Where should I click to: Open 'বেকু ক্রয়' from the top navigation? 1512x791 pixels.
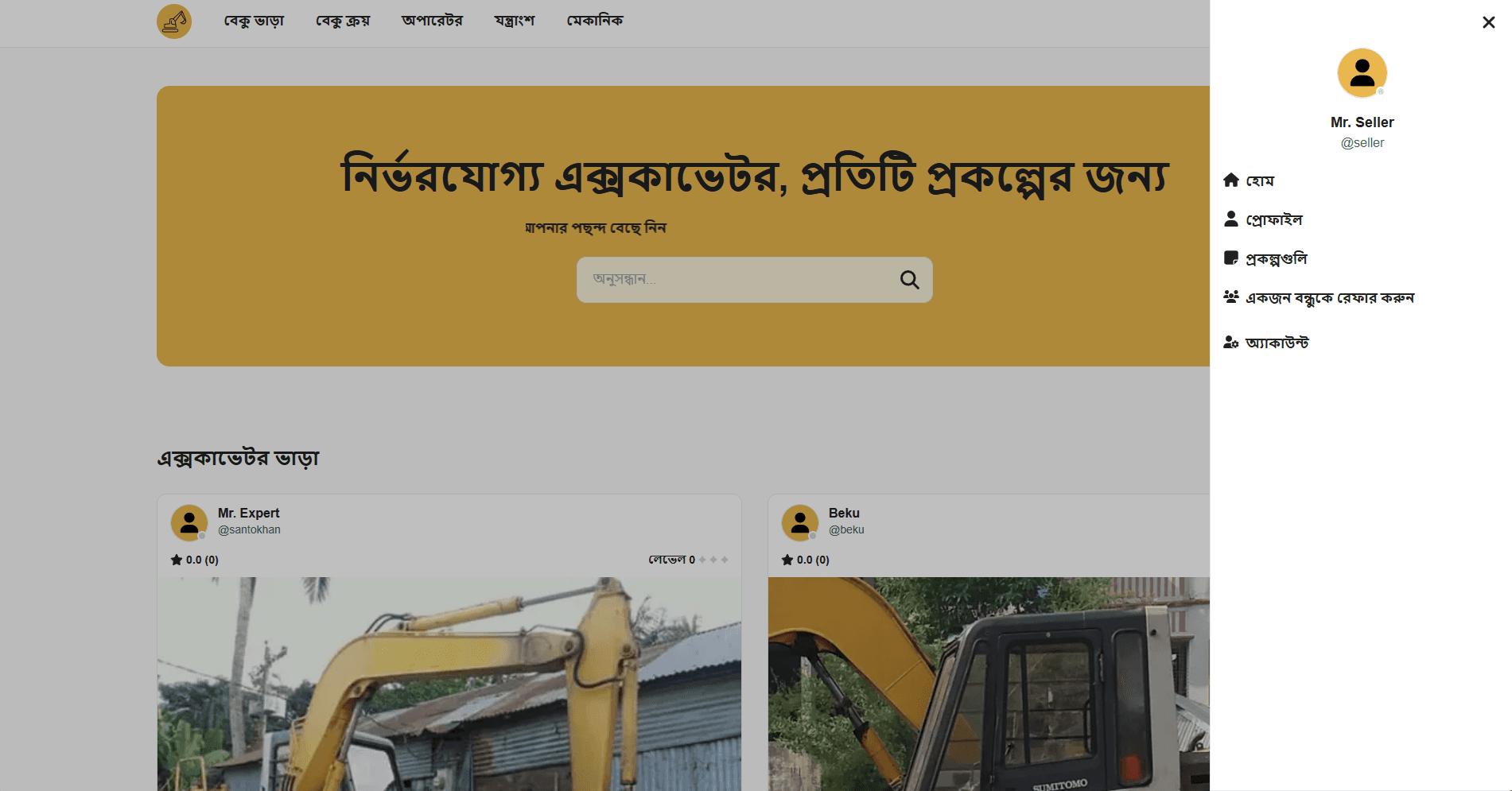pyautogui.click(x=343, y=20)
